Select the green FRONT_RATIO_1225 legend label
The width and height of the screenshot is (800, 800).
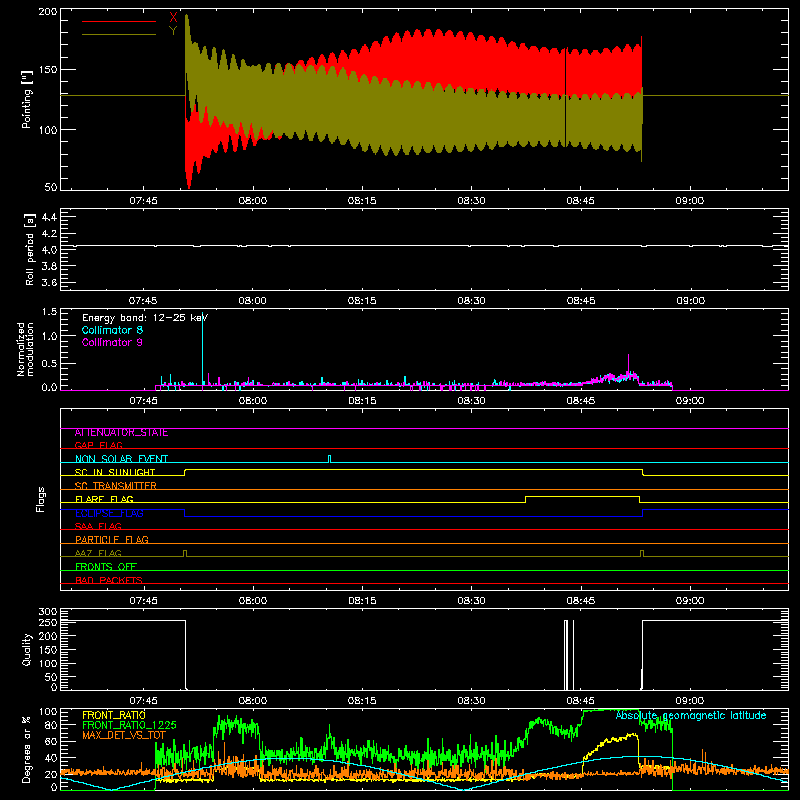pyautogui.click(x=129, y=725)
